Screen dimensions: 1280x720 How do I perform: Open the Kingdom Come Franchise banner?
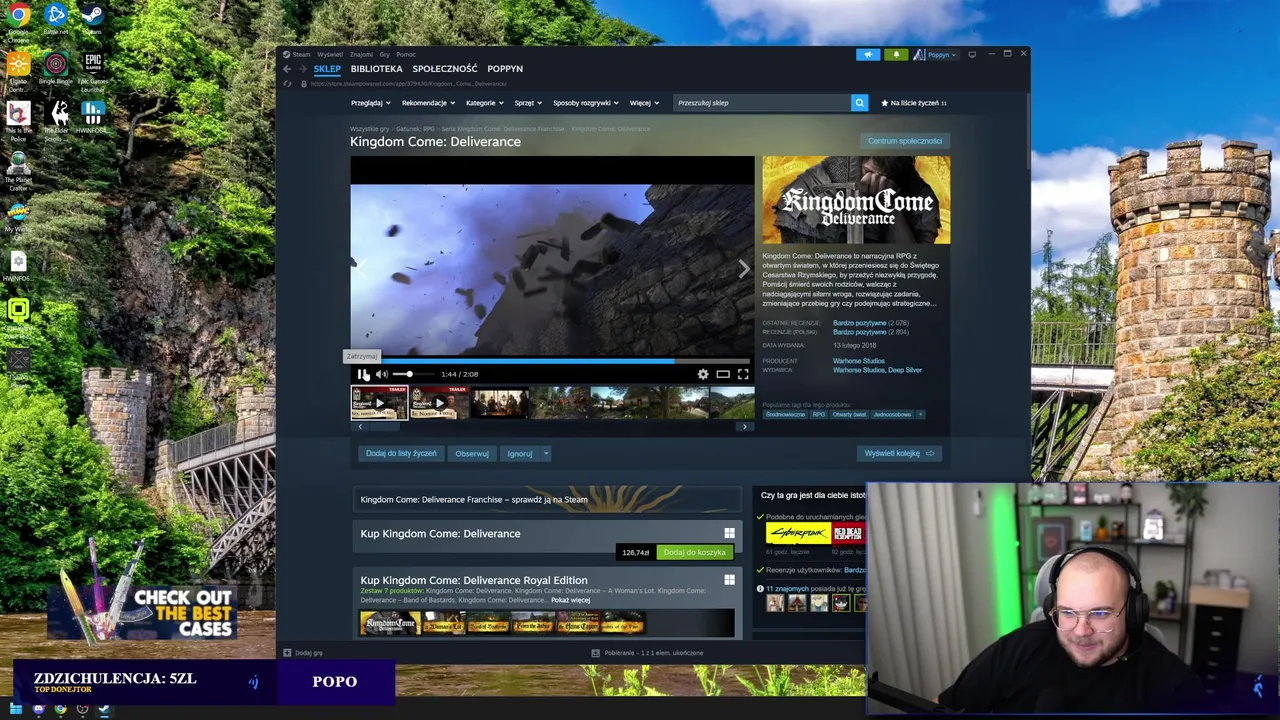tap(547, 499)
